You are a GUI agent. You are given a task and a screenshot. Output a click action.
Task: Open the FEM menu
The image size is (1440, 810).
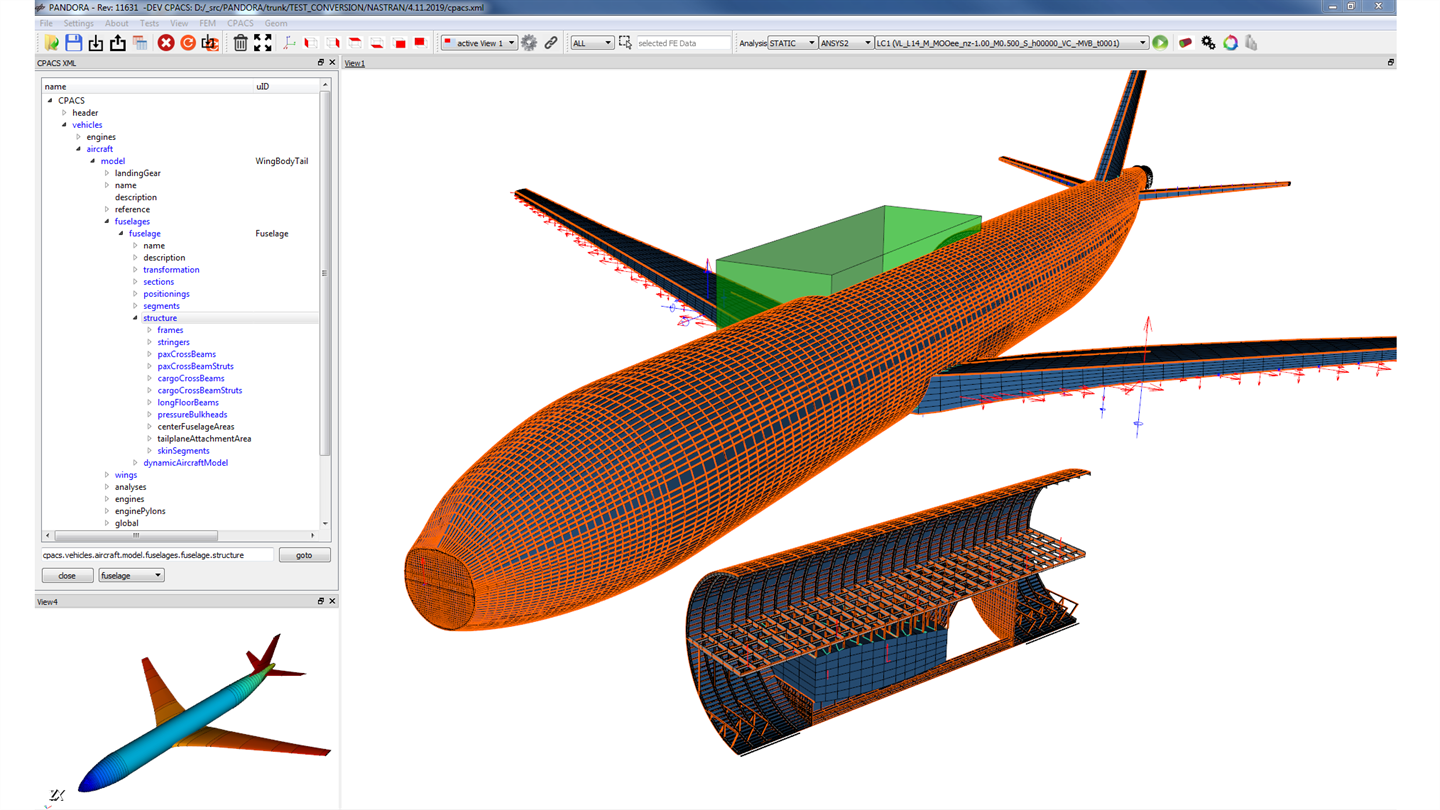(x=207, y=23)
